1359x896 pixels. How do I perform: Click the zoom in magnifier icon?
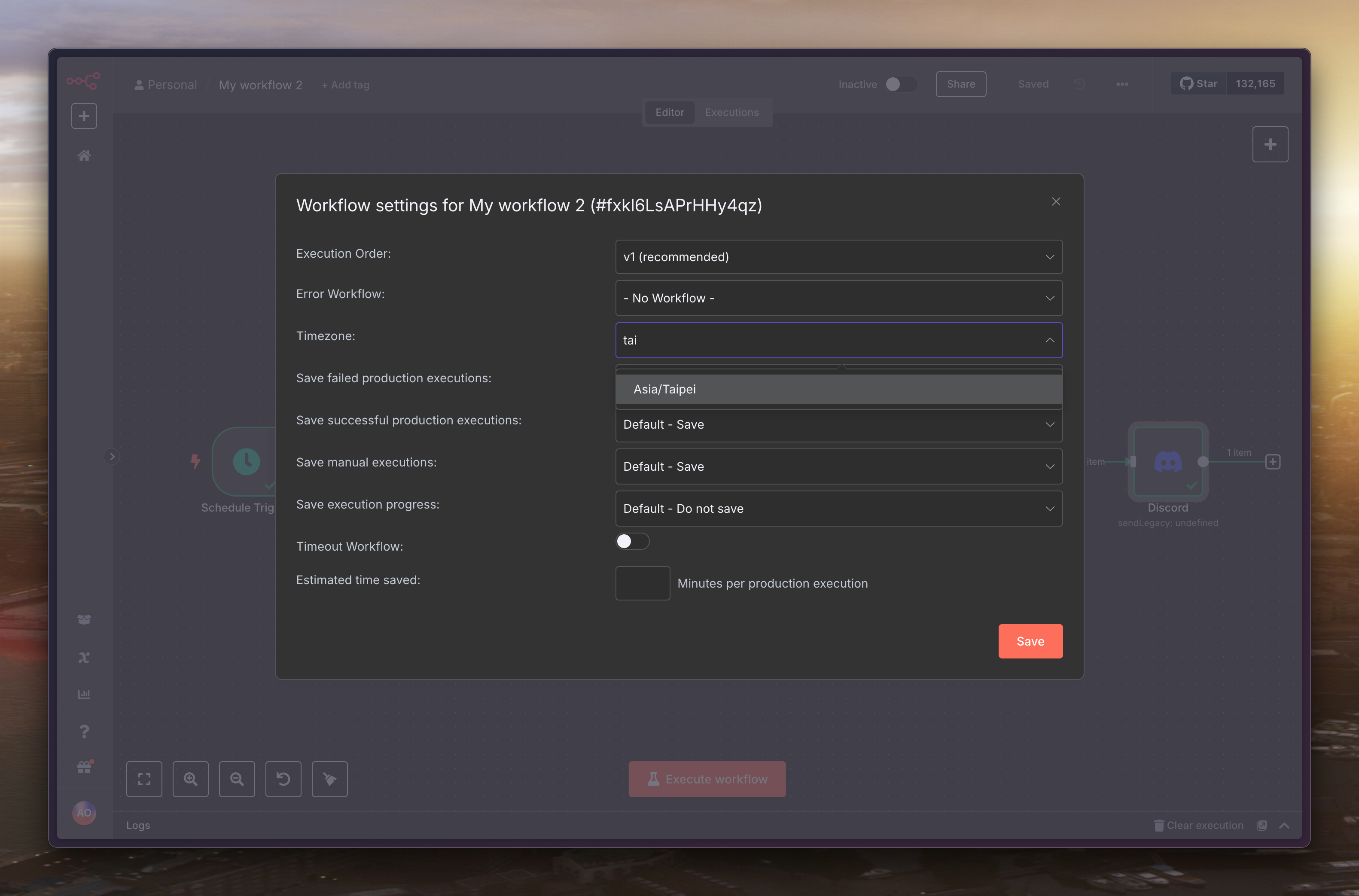point(190,779)
